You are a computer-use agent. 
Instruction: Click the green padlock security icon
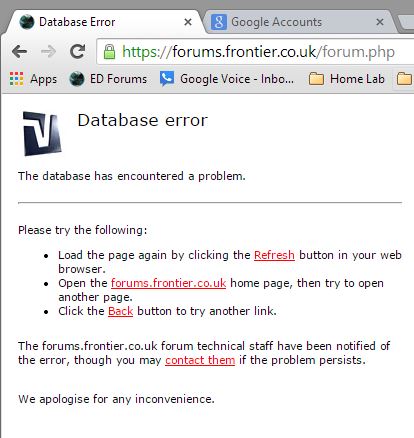[109, 51]
